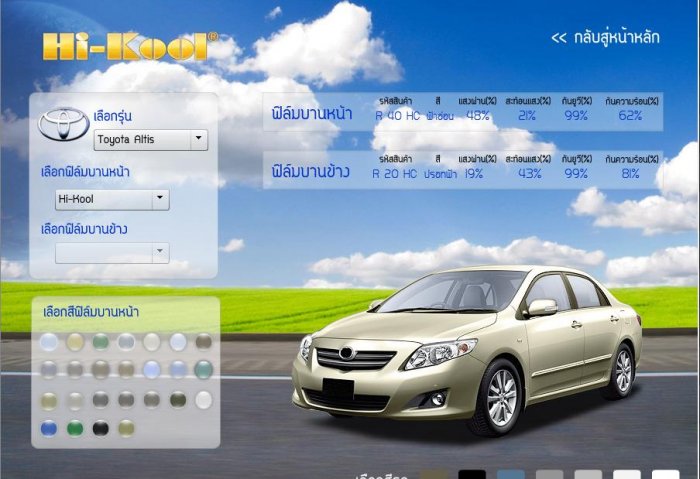The height and width of the screenshot is (479, 700).
Task: Choose the pale yellow swatch in top row
Action: [x=75, y=342]
